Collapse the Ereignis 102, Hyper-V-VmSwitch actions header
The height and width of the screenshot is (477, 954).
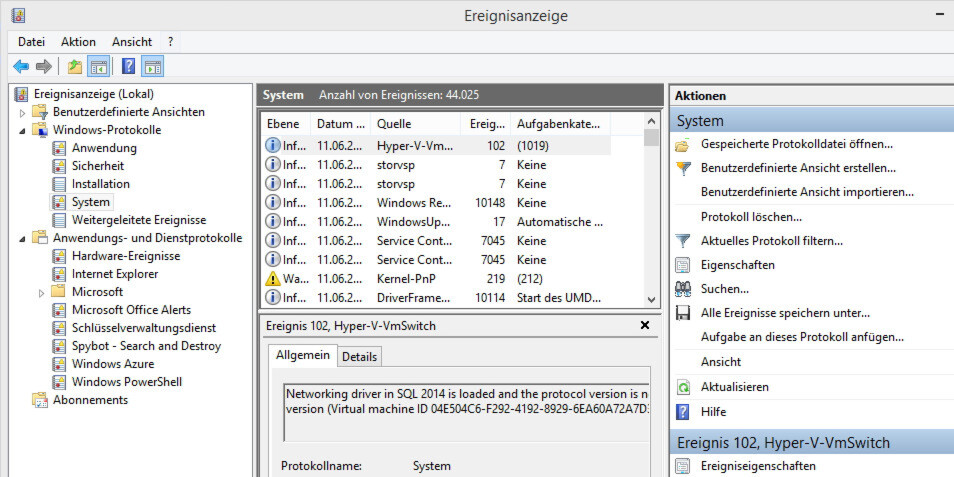(812, 442)
